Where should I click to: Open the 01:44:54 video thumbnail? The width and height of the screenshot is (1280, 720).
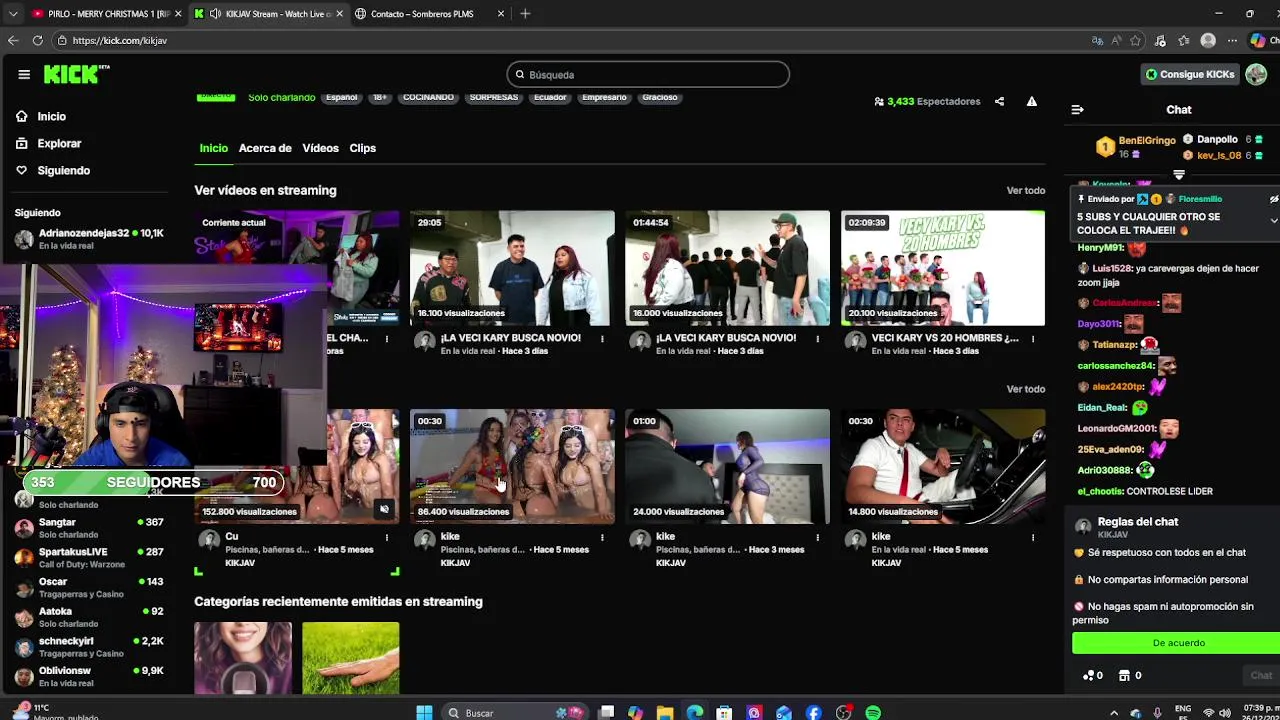(727, 268)
